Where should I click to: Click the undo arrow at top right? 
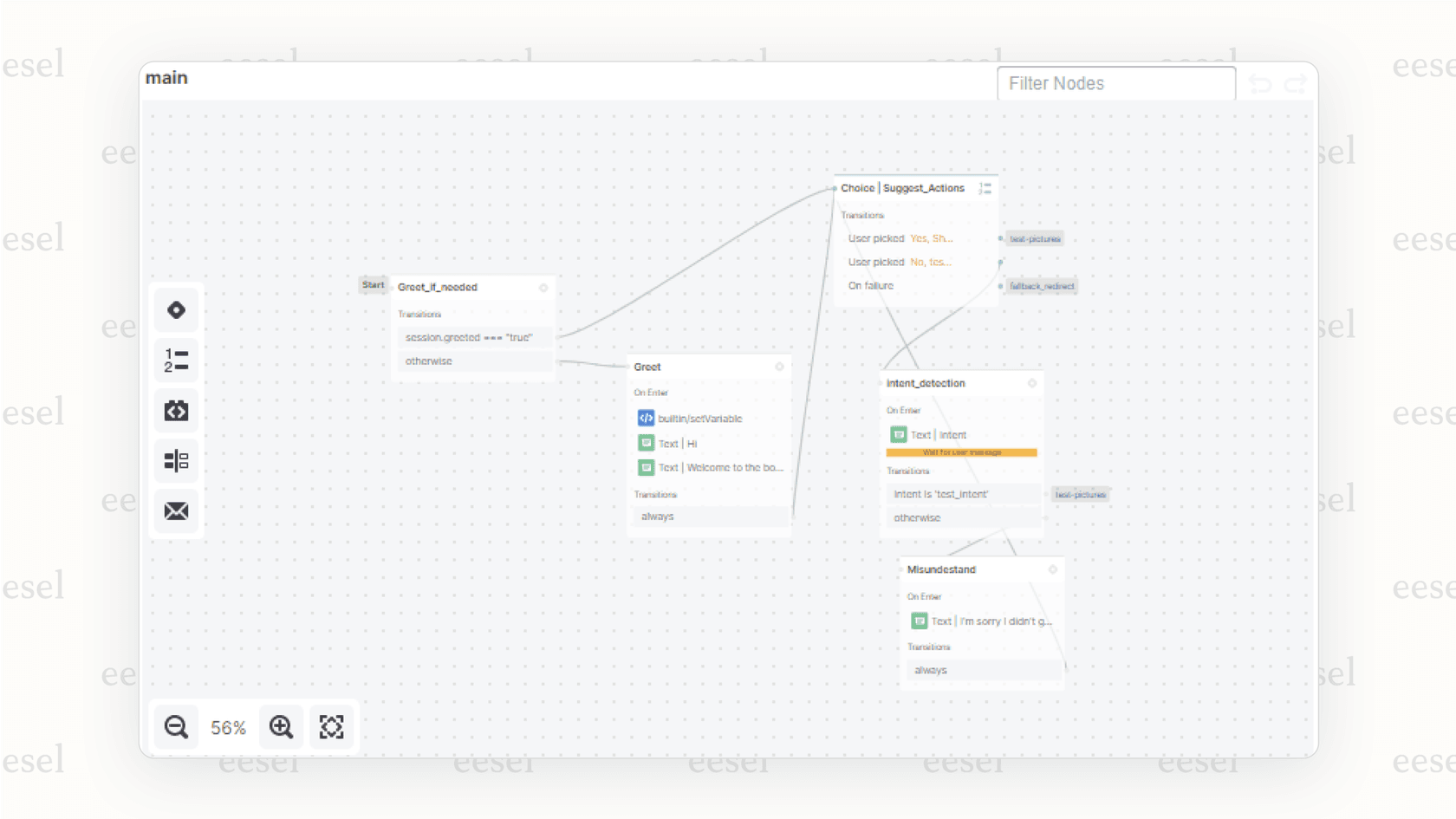coord(1259,83)
